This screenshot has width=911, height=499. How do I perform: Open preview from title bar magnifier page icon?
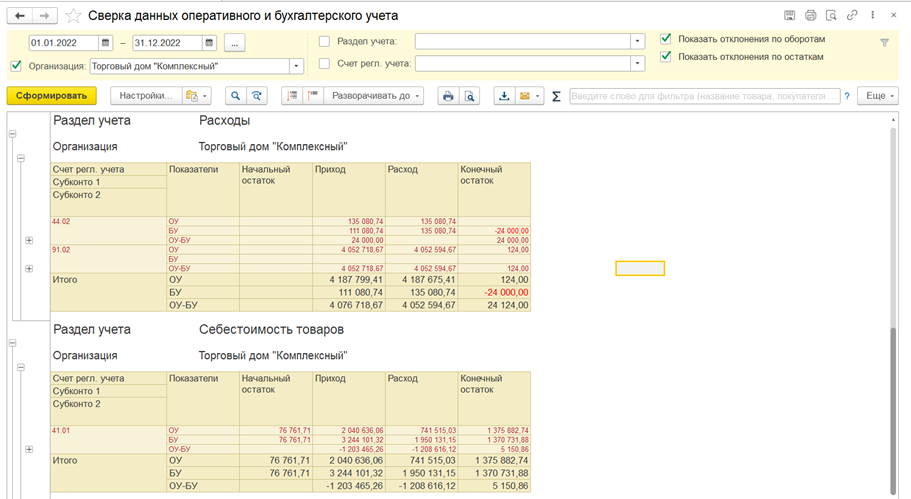pos(831,16)
